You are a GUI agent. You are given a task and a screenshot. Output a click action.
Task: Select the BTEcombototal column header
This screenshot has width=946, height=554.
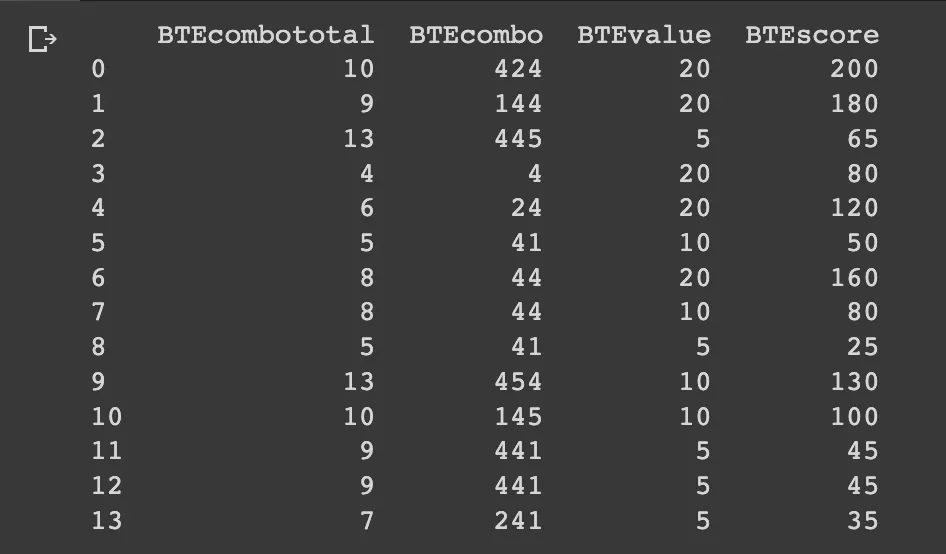tap(266, 35)
